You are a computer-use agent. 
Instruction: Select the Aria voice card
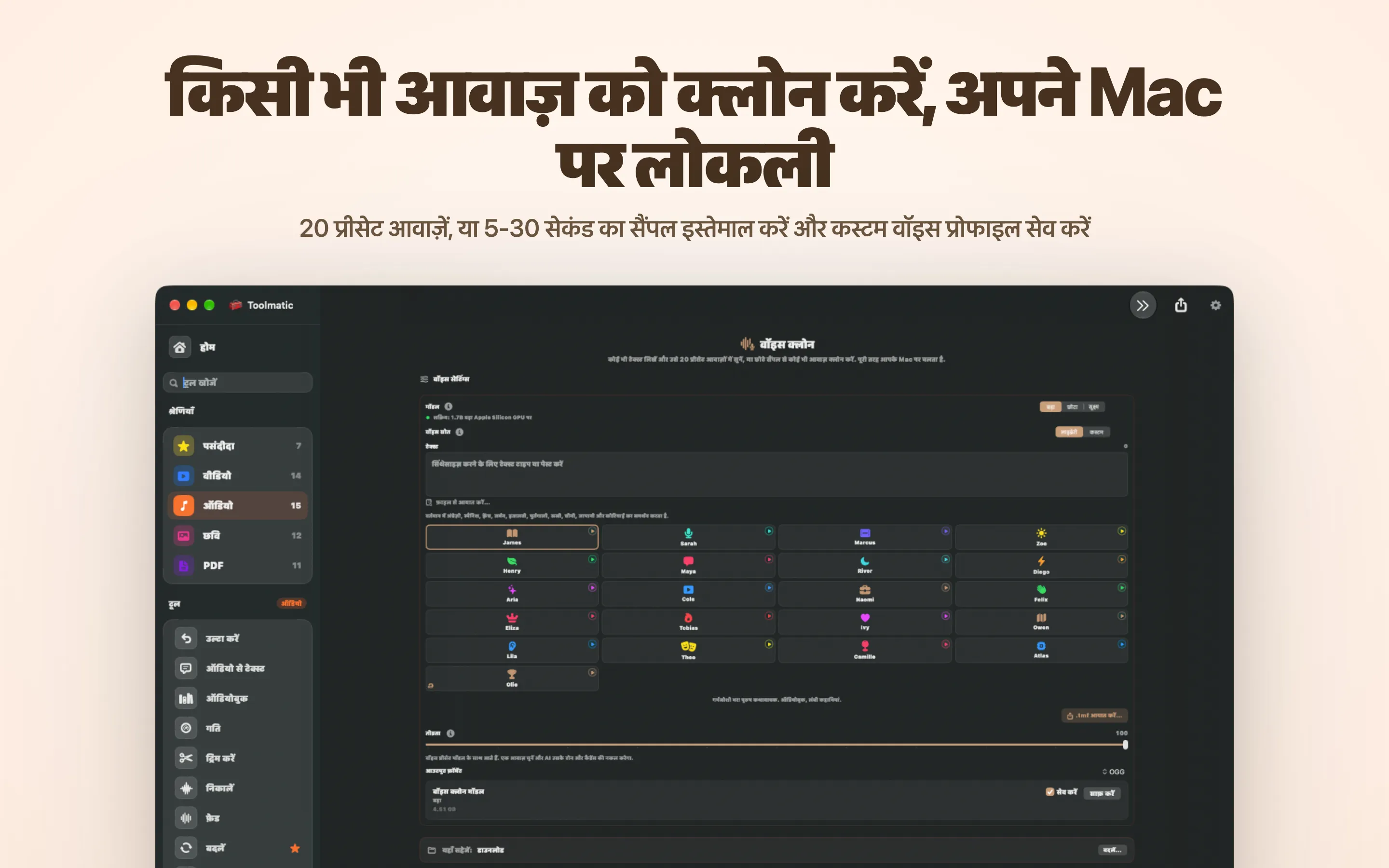[x=512, y=594]
